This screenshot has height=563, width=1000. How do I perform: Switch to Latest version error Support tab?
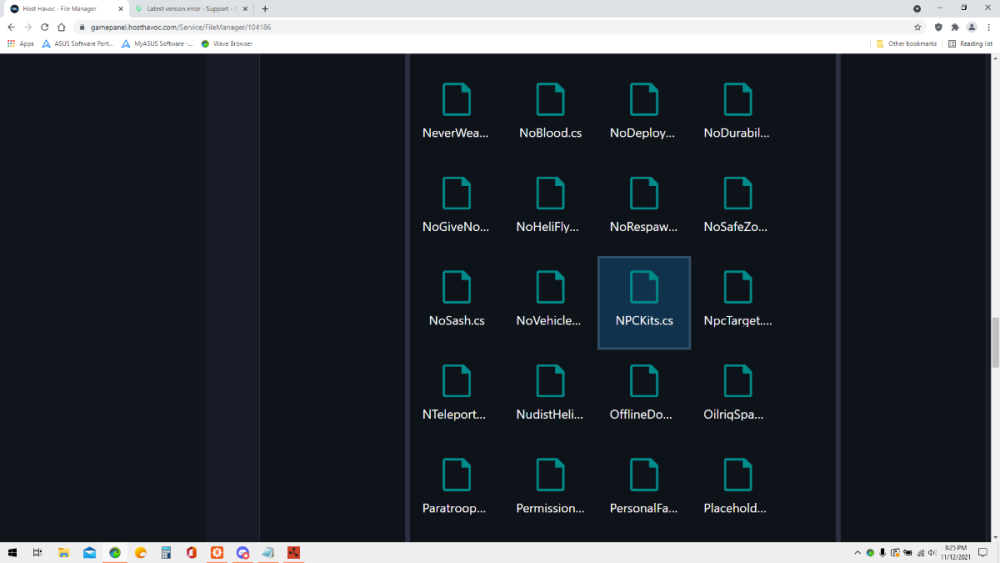(x=190, y=9)
